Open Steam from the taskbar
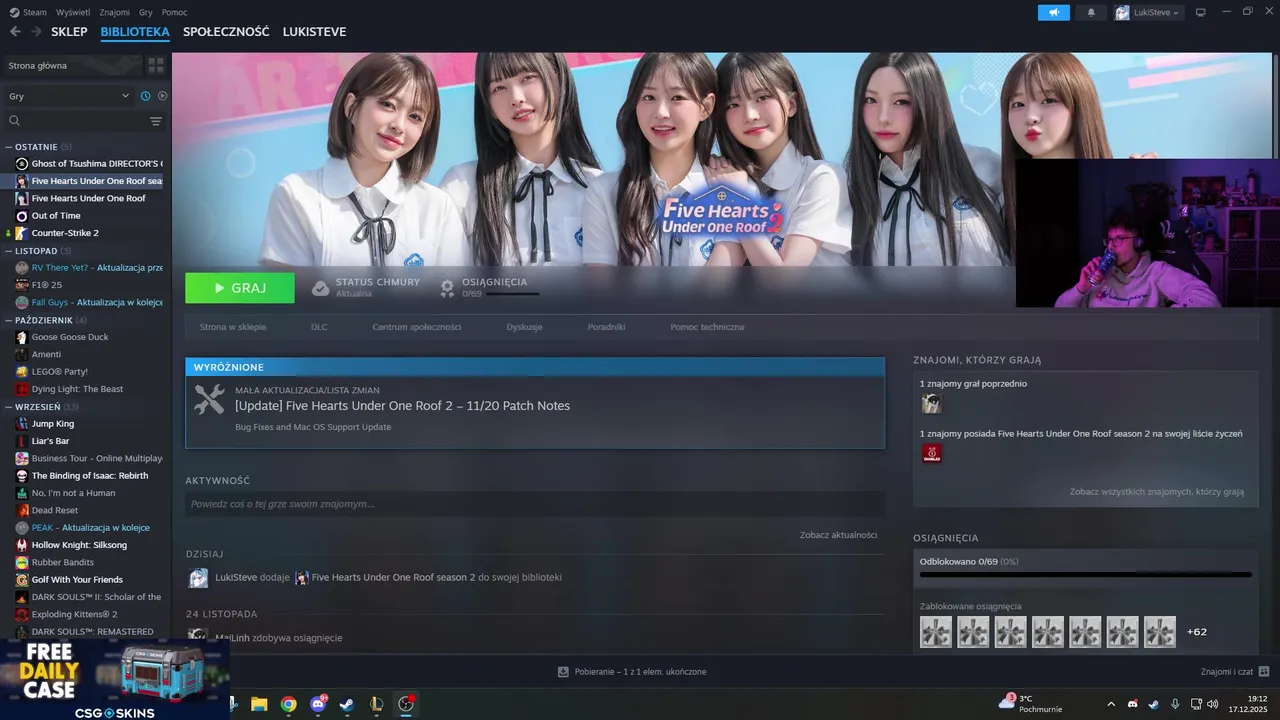The height and width of the screenshot is (720, 1280). (347, 704)
